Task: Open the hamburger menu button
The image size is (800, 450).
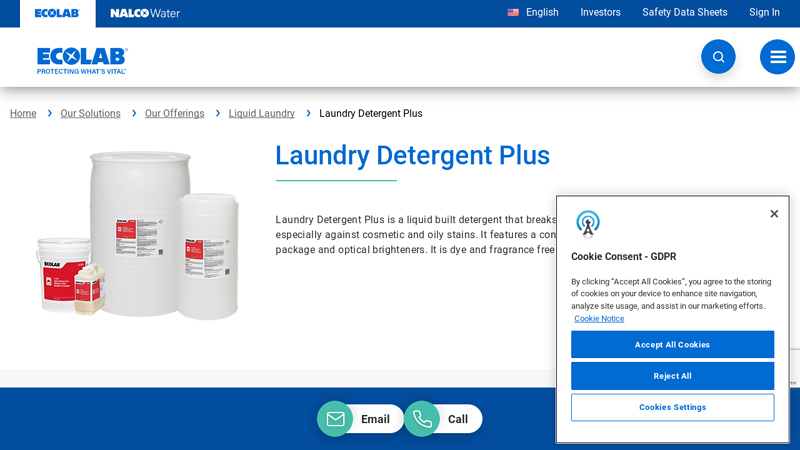Action: pos(777,57)
